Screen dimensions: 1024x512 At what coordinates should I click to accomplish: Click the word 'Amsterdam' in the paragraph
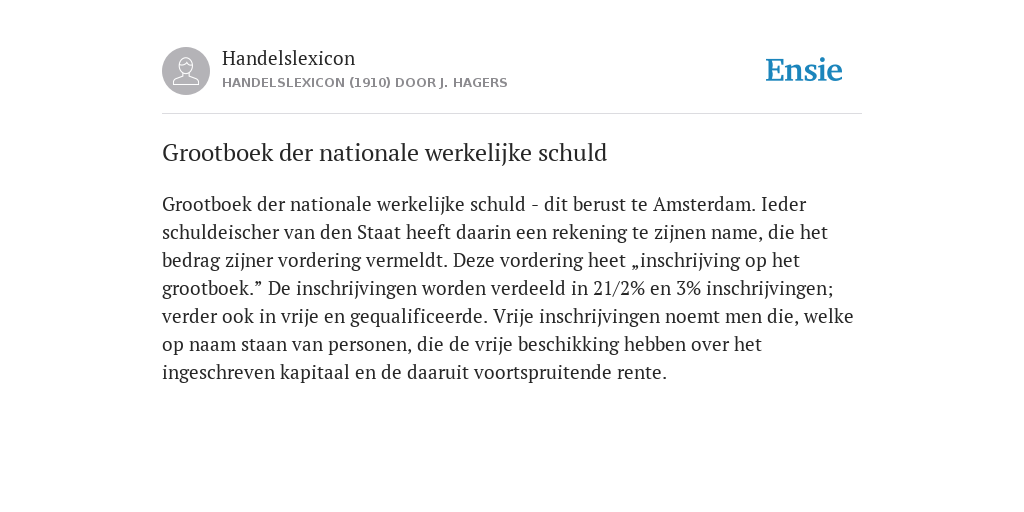point(701,204)
